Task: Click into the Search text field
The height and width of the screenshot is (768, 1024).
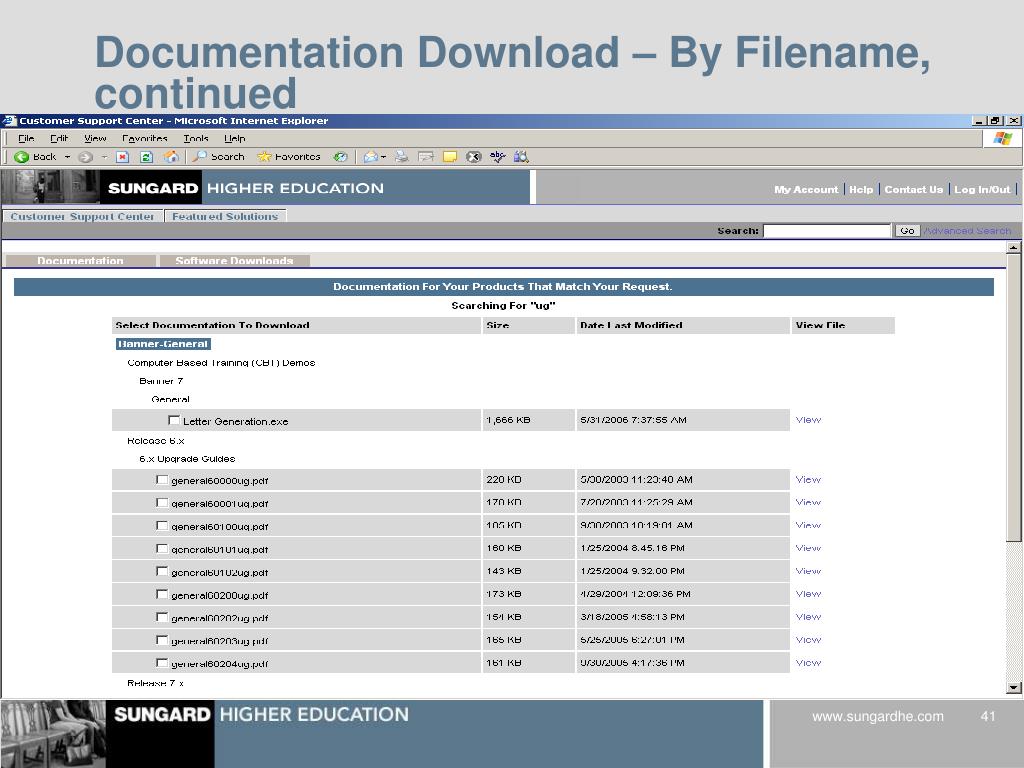Action: click(827, 231)
